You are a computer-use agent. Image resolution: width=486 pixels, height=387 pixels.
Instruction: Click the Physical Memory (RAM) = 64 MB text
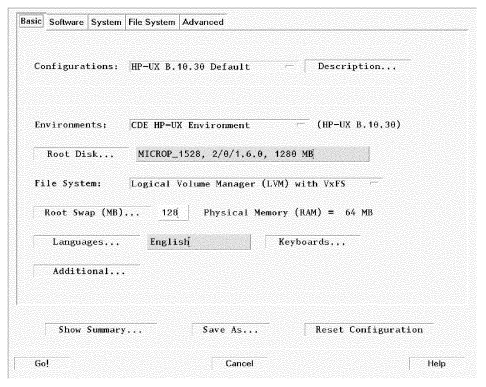(x=288, y=213)
